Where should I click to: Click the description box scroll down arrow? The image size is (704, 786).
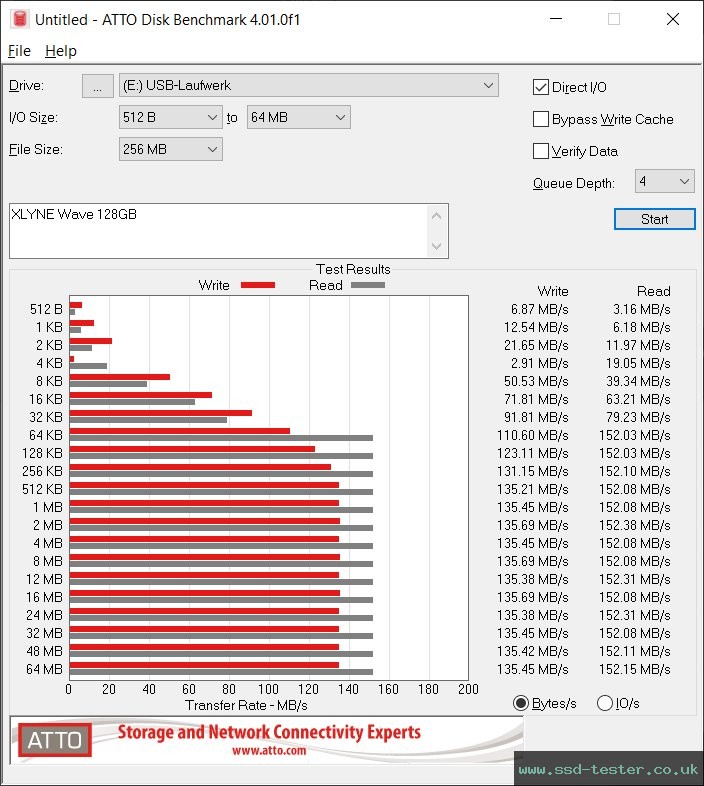[x=436, y=246]
